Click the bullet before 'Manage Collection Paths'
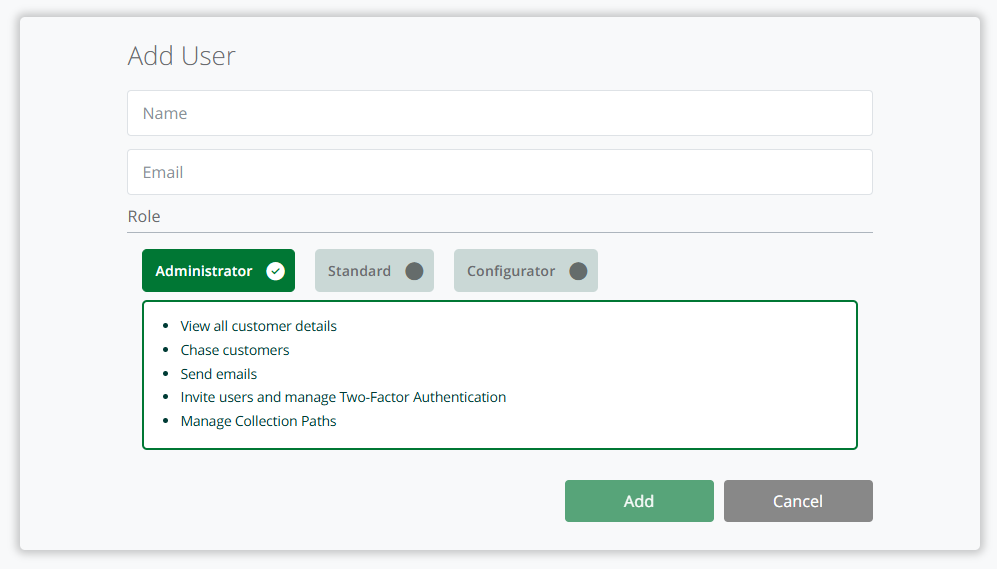Screen dimensions: 997x569 166,422
